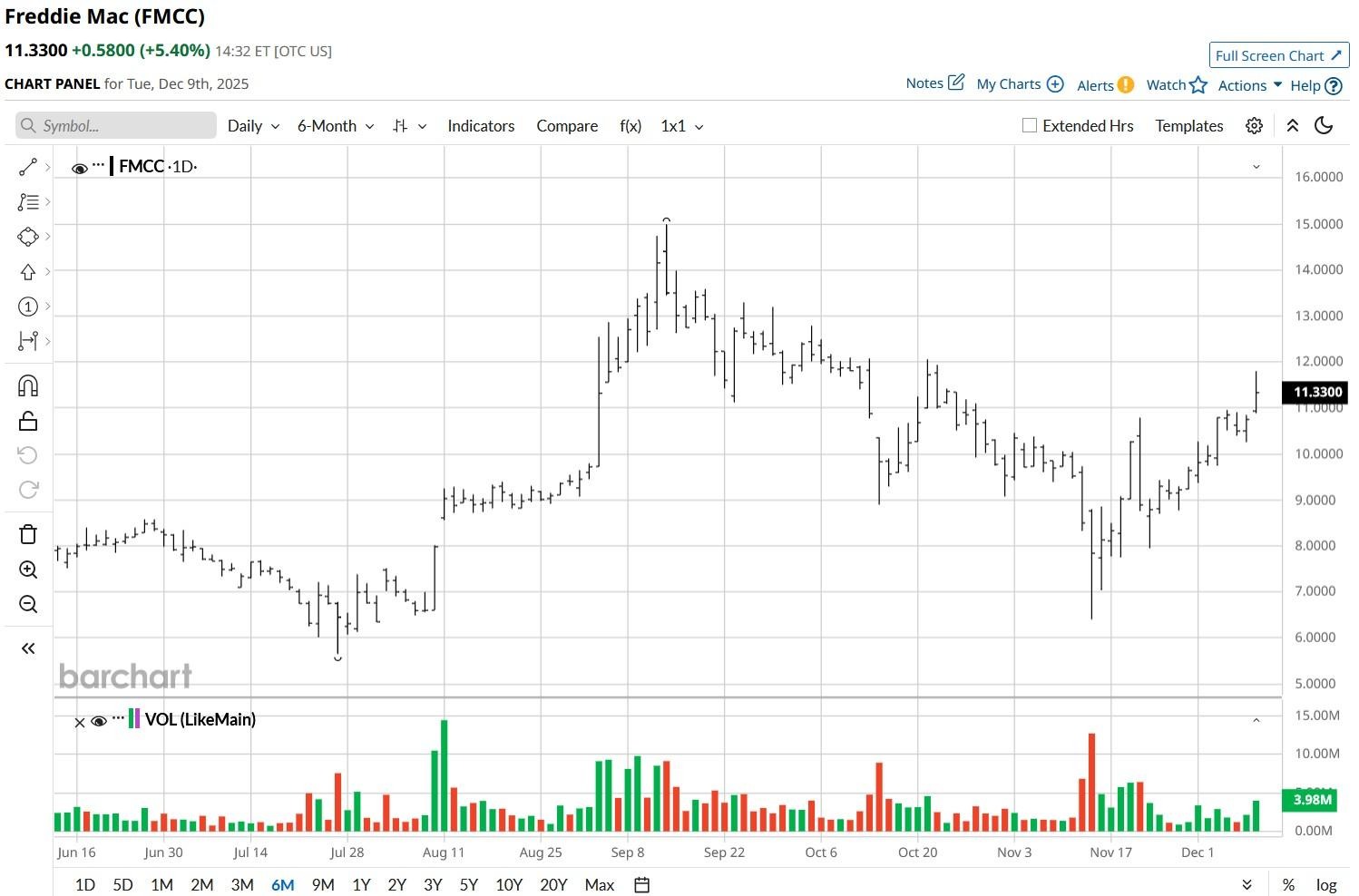Expand the 6-Month range dropdown
This screenshot has width=1359, height=896.
tap(334, 125)
